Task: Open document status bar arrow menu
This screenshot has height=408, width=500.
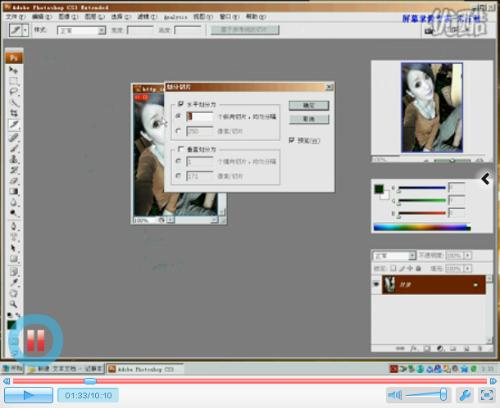Action: (x=170, y=220)
